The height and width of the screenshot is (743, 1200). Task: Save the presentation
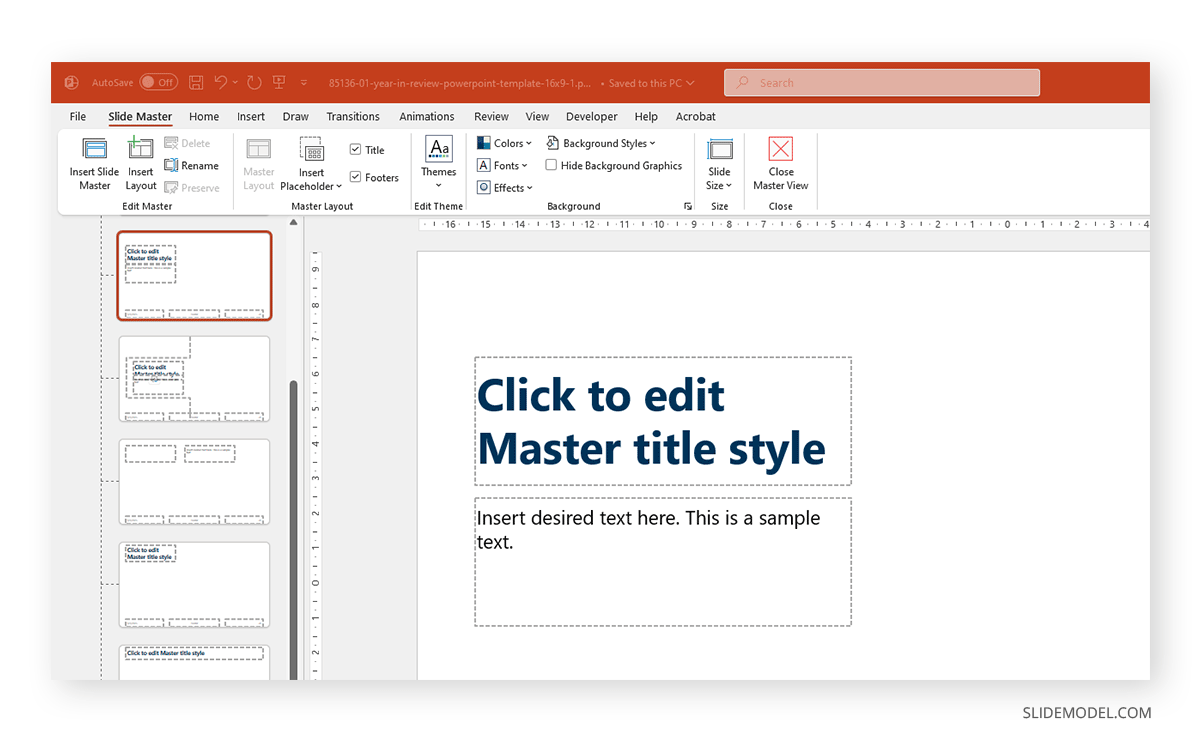point(196,82)
